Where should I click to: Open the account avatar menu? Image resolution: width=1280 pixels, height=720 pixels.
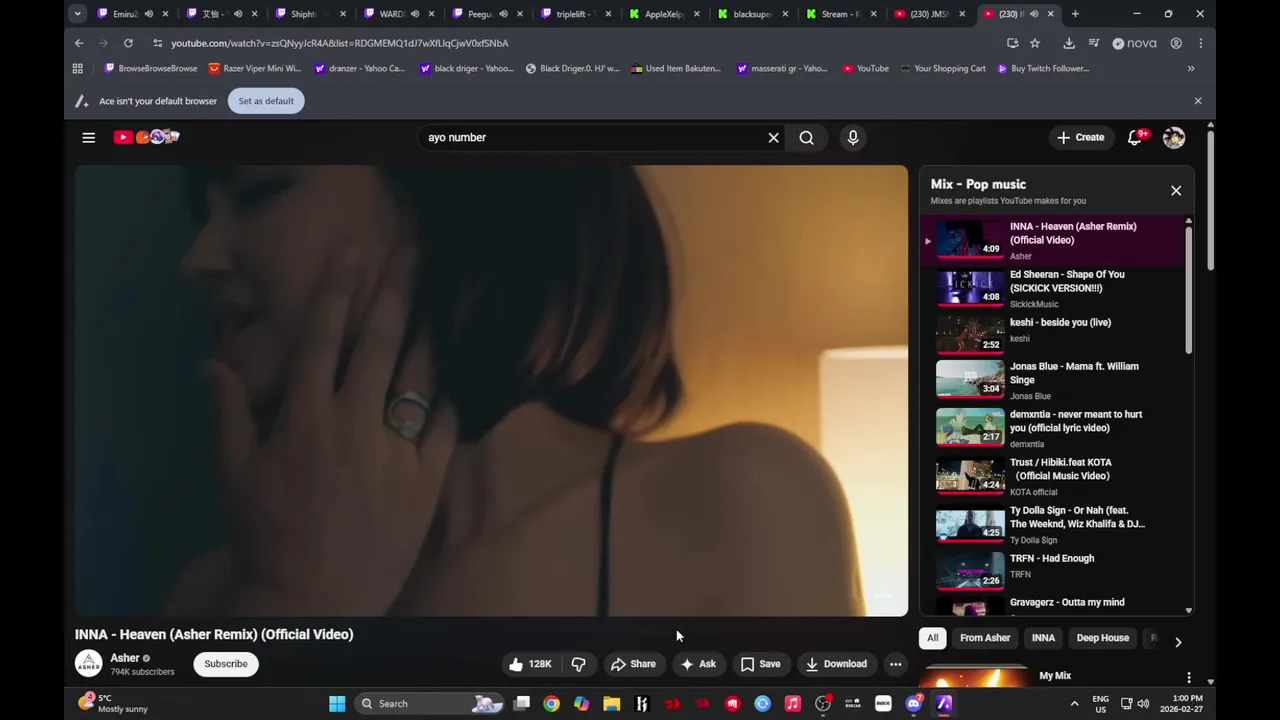1174,137
